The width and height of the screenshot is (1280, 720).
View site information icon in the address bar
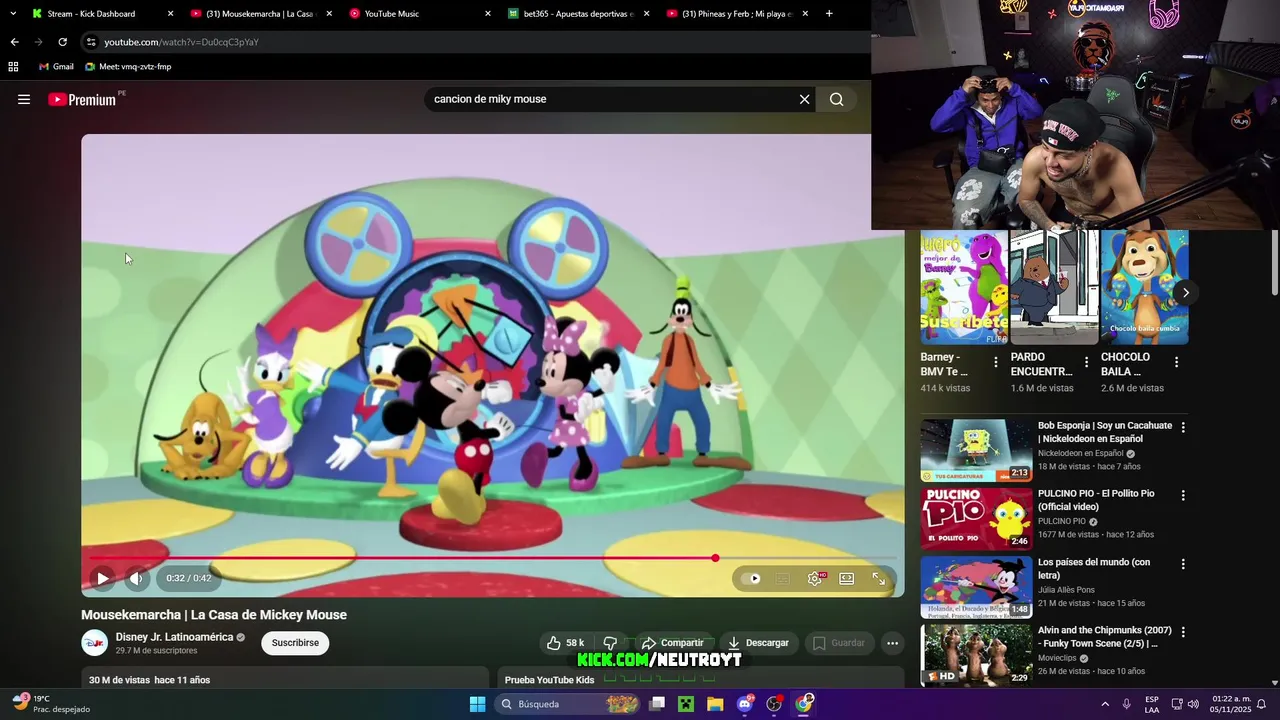(91, 42)
